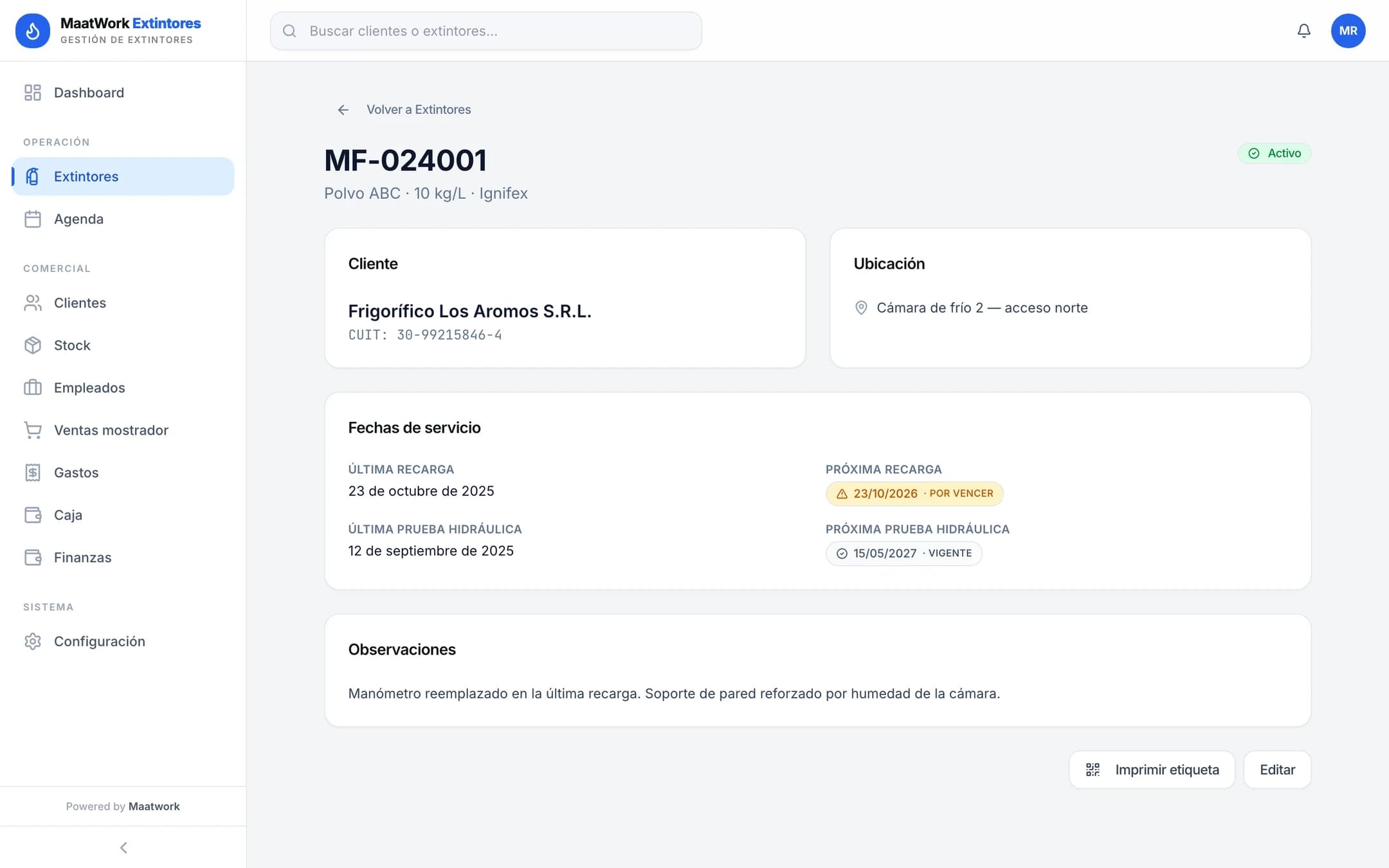Click the client name Frigorífico Los Aromos S.R.L.
This screenshot has height=868, width=1389.
point(469,311)
